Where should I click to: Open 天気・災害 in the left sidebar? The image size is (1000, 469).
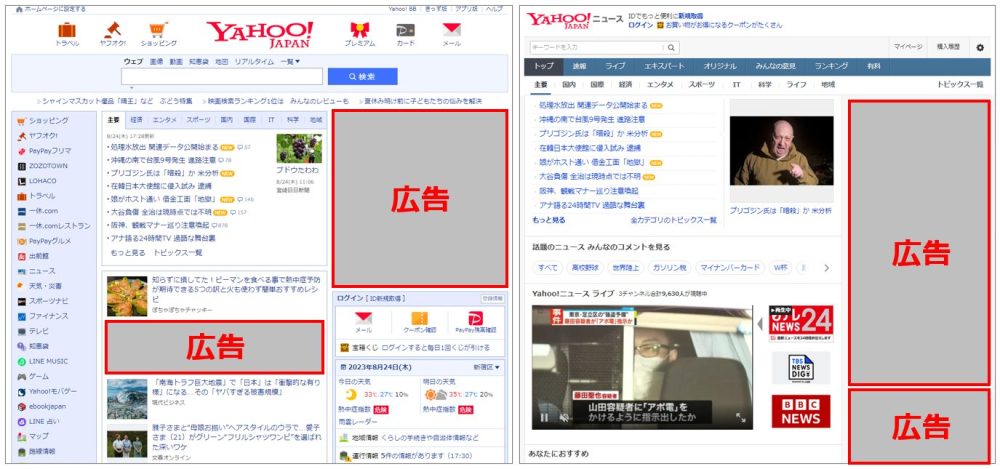tap(40, 286)
